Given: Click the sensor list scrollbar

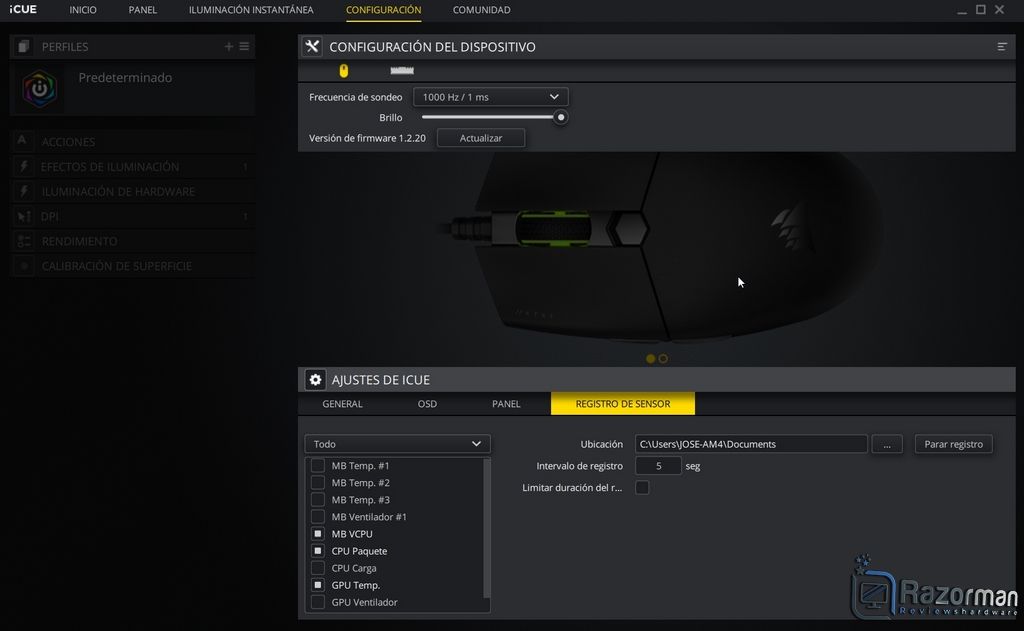Looking at the screenshot, I should click(486, 528).
